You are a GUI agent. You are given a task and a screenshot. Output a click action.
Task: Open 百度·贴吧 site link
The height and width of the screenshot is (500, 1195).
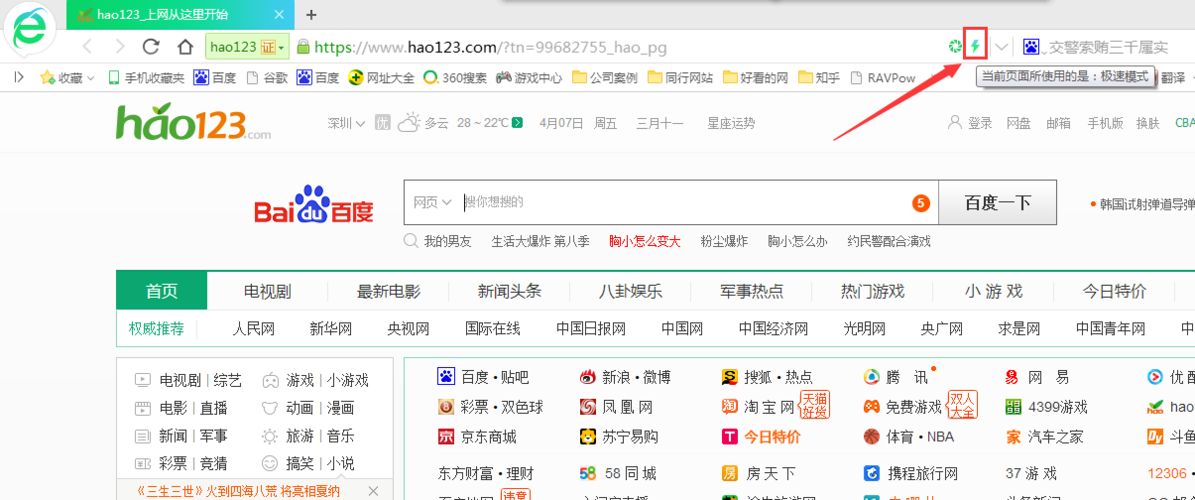coord(483,377)
